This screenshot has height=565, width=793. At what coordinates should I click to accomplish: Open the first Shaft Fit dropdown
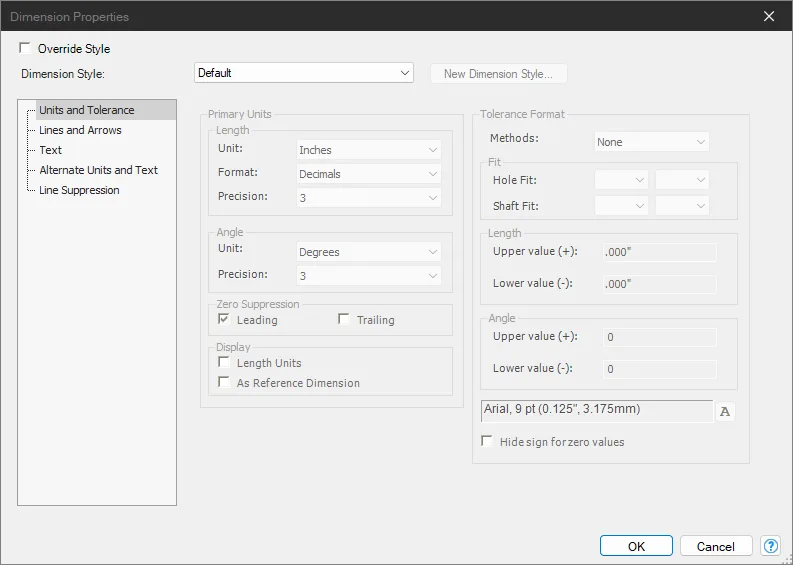621,205
